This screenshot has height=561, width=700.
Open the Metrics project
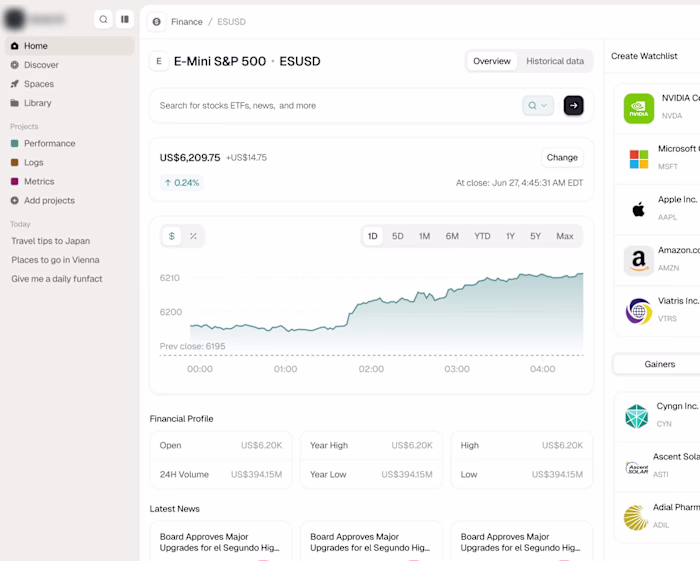[39, 182]
